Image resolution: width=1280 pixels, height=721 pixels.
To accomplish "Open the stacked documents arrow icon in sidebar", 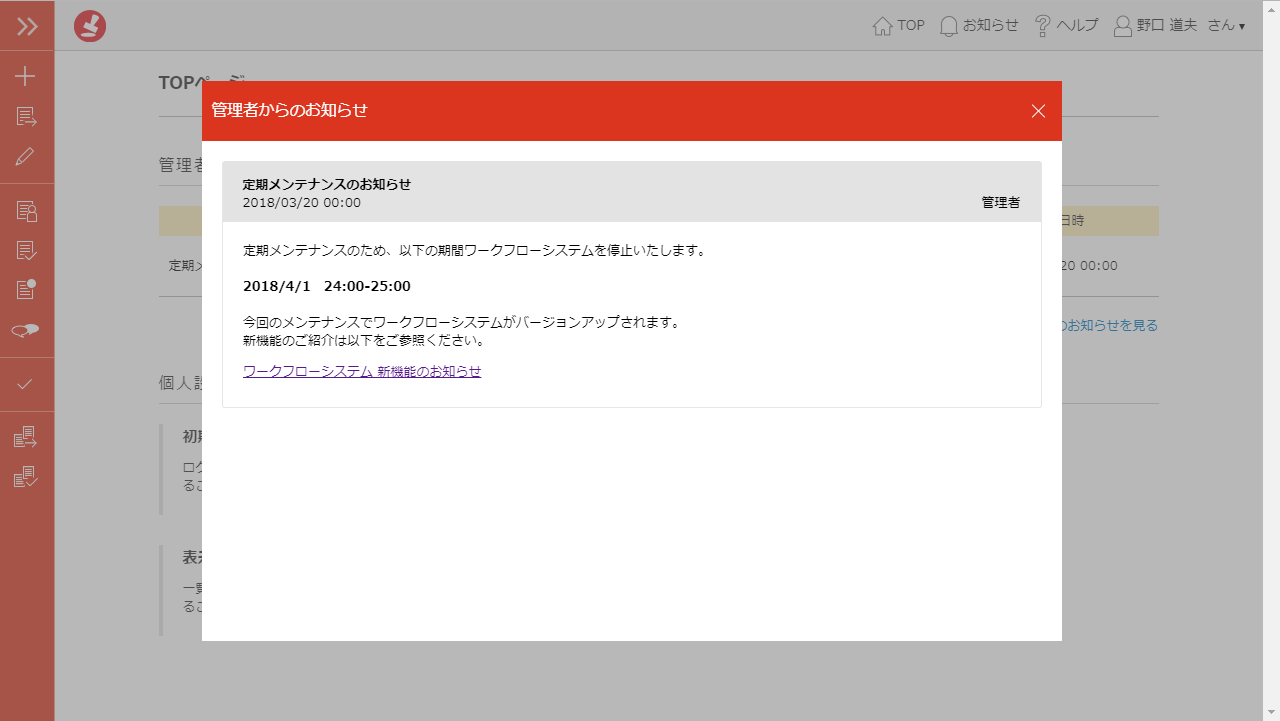I will click(26, 437).
